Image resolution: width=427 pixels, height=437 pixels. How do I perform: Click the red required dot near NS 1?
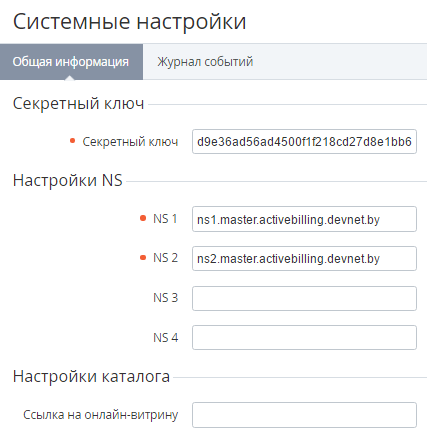(143, 218)
